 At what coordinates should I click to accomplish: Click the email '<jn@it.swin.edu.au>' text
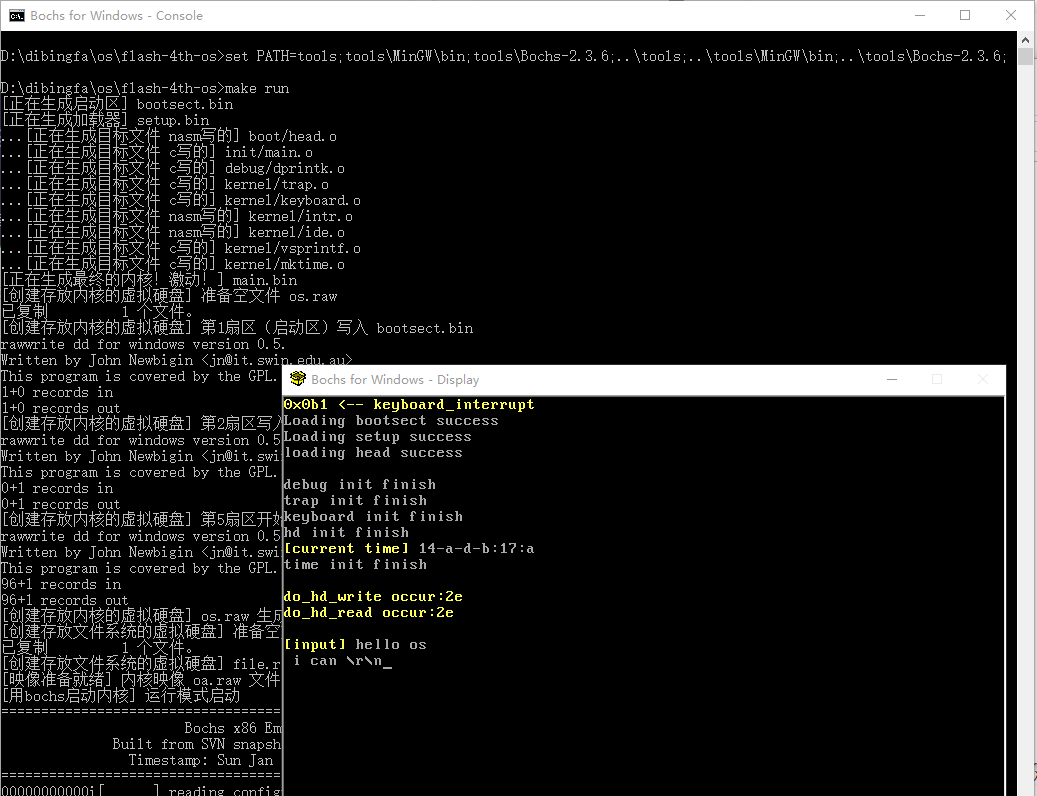click(276, 360)
